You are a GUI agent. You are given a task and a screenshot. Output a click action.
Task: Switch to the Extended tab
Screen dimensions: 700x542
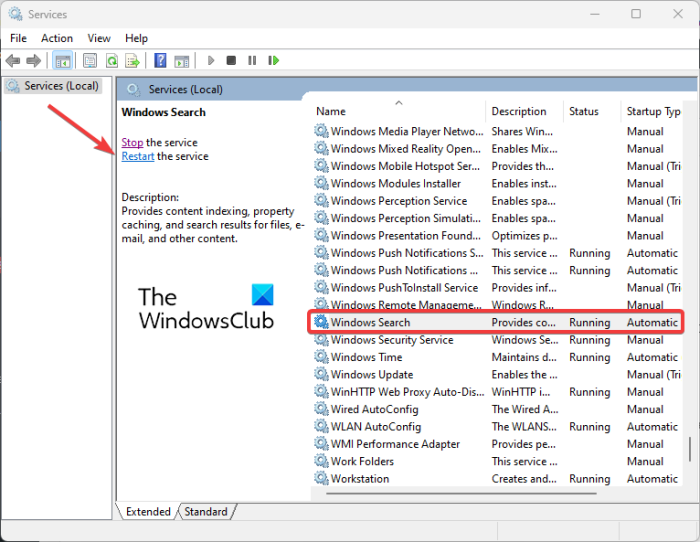click(148, 512)
